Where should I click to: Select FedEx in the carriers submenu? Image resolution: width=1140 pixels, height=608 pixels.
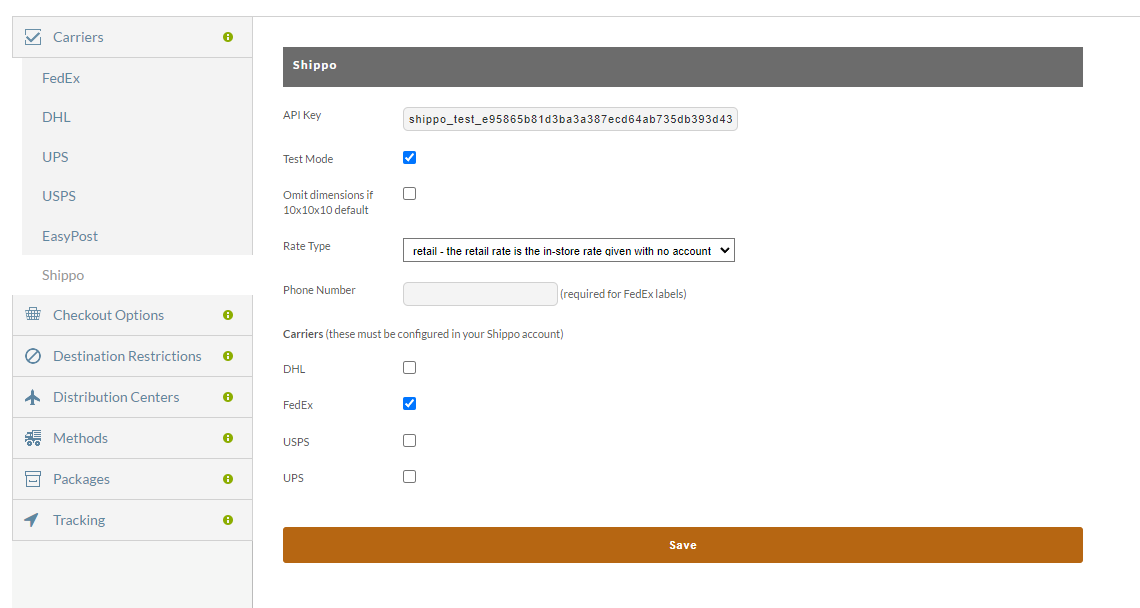[x=61, y=78]
